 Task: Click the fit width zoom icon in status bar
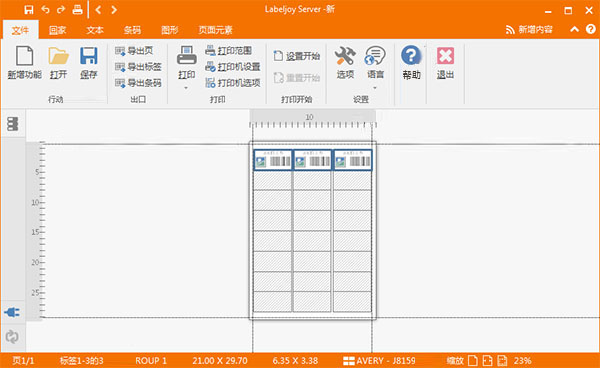pos(488,361)
